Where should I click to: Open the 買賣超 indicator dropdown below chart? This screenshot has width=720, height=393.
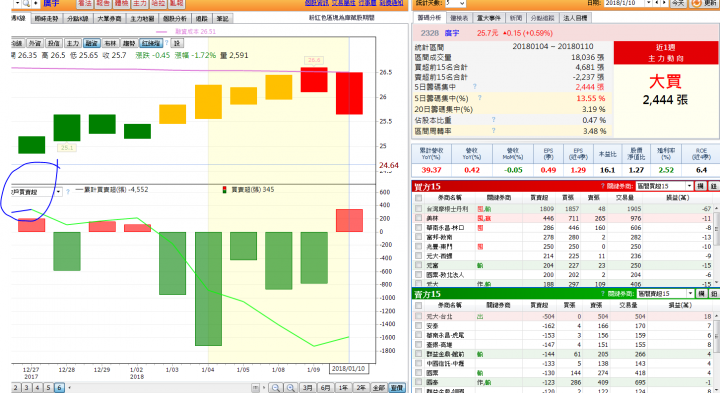pos(36,192)
